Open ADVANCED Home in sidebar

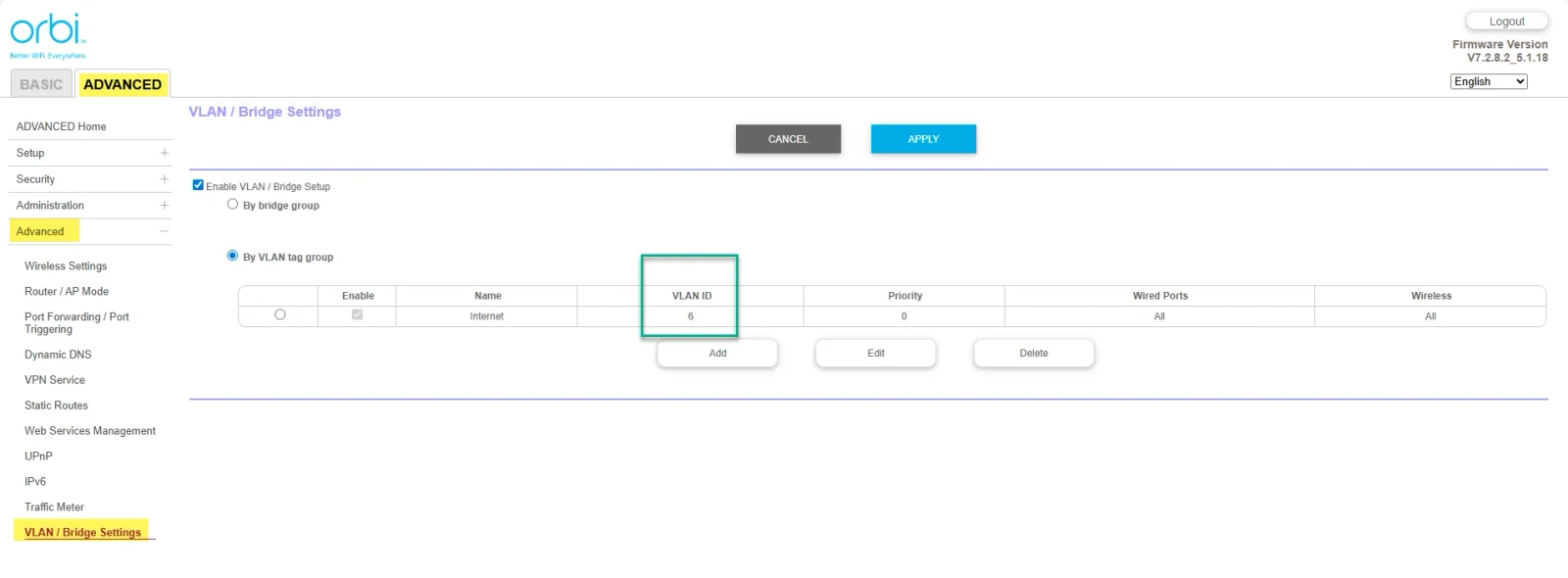coord(61,126)
